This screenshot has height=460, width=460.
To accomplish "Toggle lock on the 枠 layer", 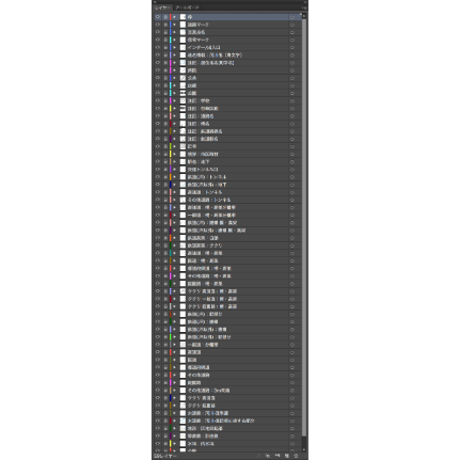I will pos(165,17).
